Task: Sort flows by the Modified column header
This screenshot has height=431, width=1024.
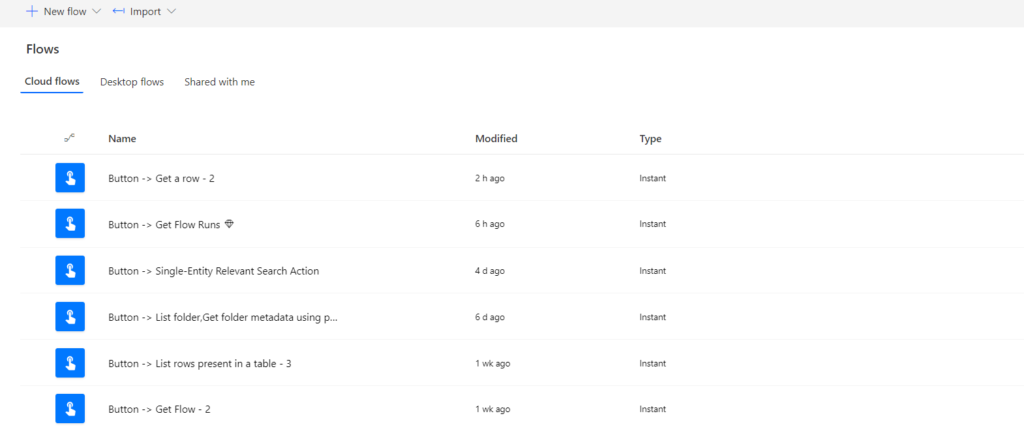Action: pos(496,138)
